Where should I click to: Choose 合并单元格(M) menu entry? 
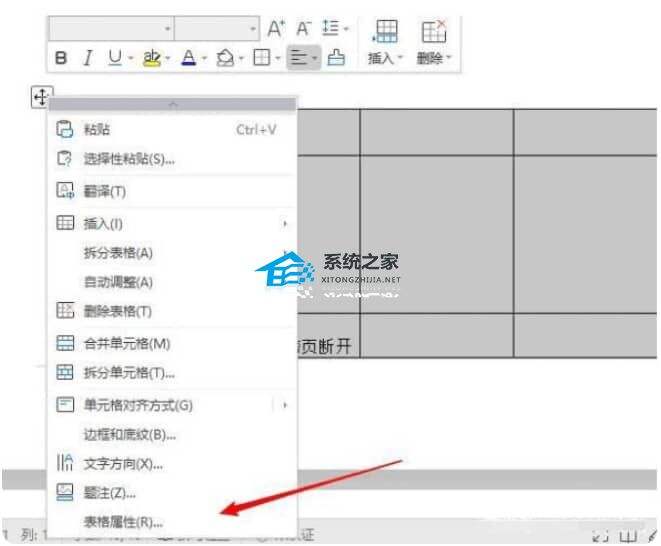(173, 344)
